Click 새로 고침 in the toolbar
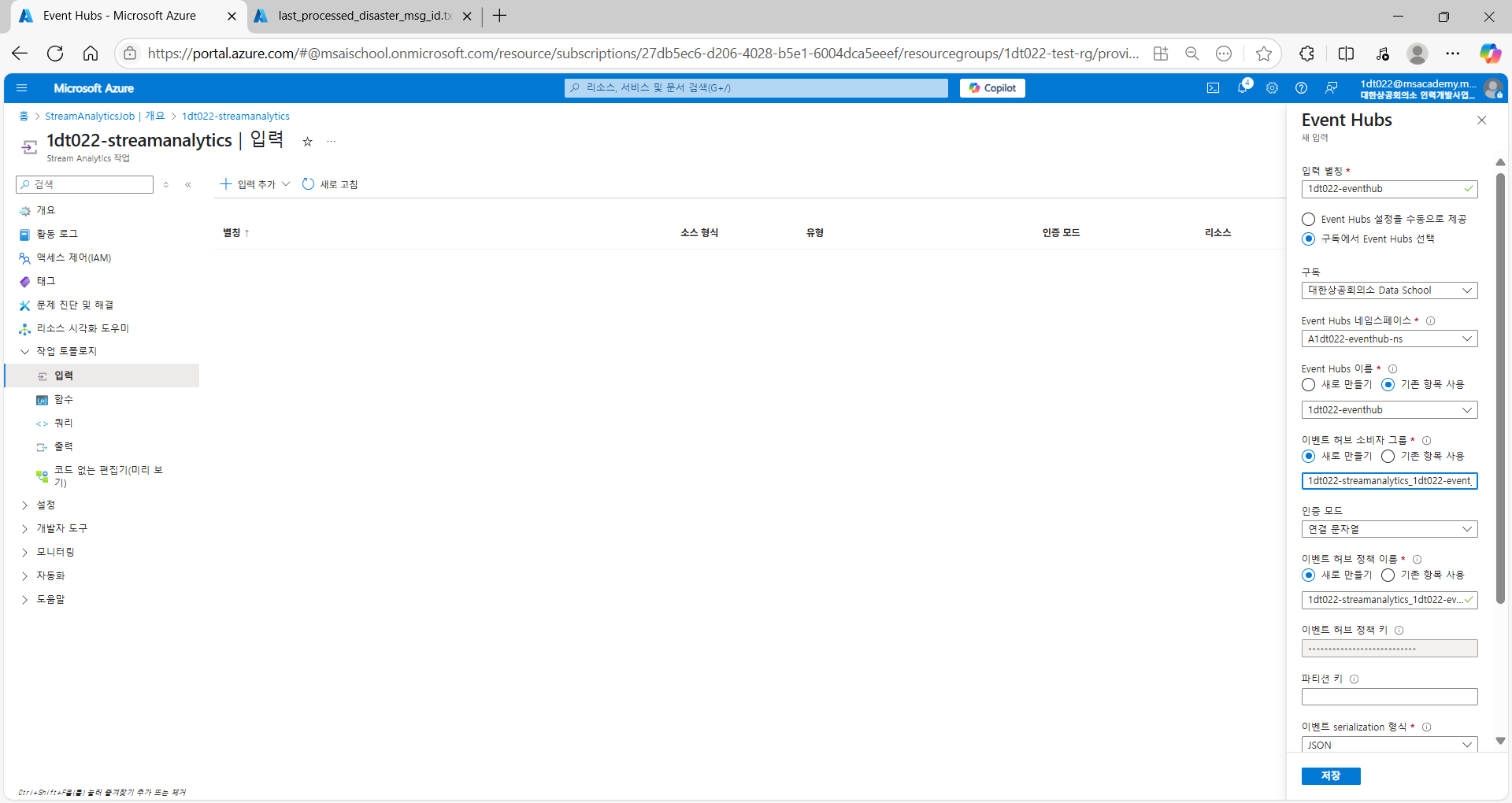Image resolution: width=1512 pixels, height=803 pixels. click(x=330, y=185)
